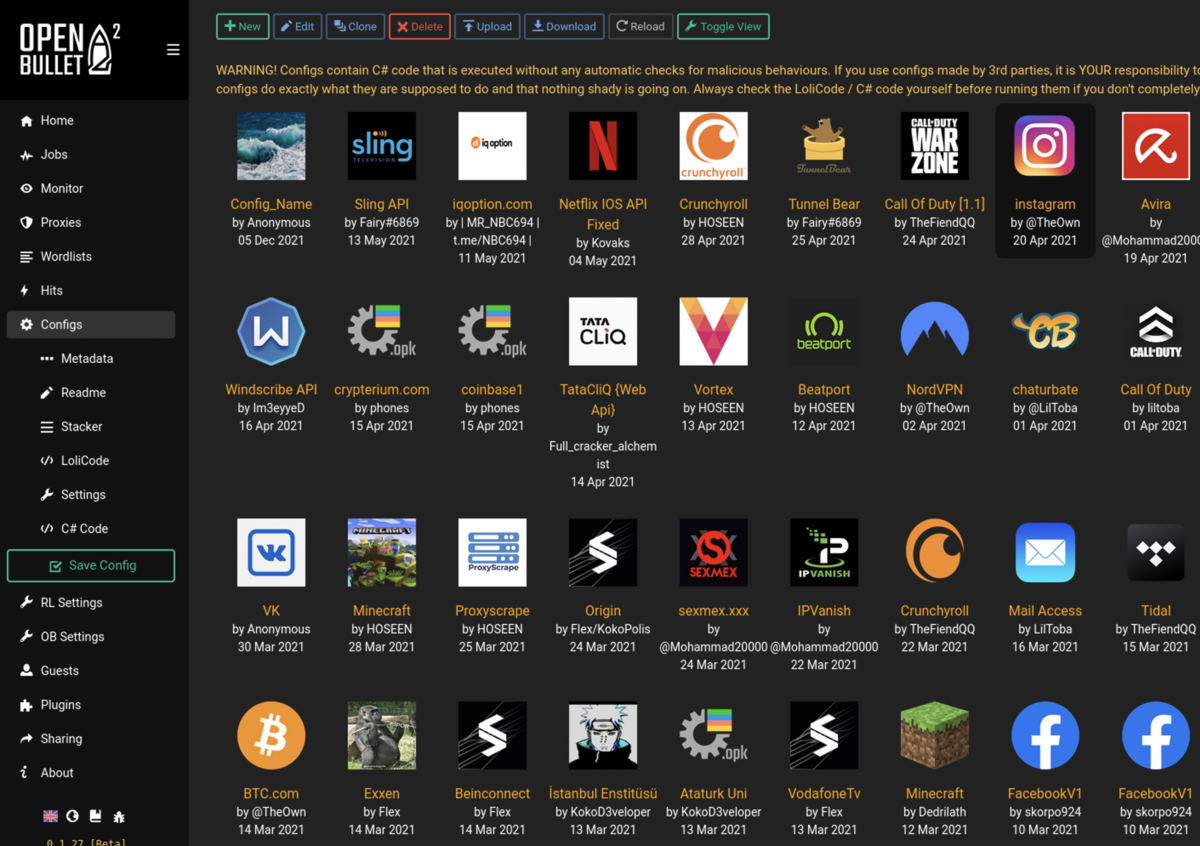Select the VK config icon
The width and height of the screenshot is (1200, 846).
[271, 552]
